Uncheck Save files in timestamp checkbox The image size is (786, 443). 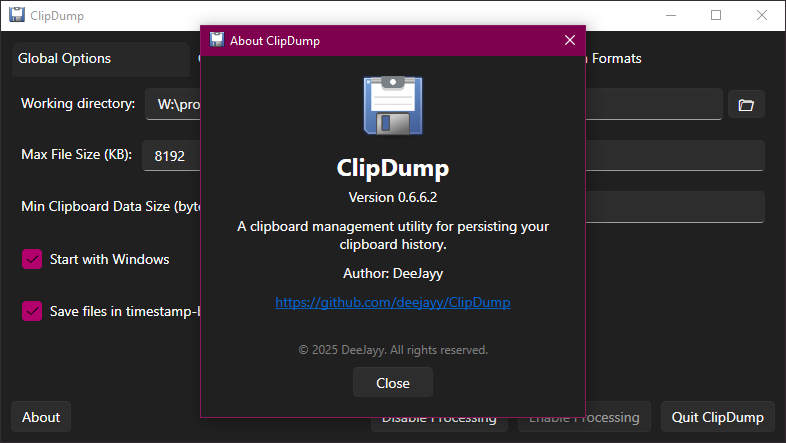coord(32,311)
